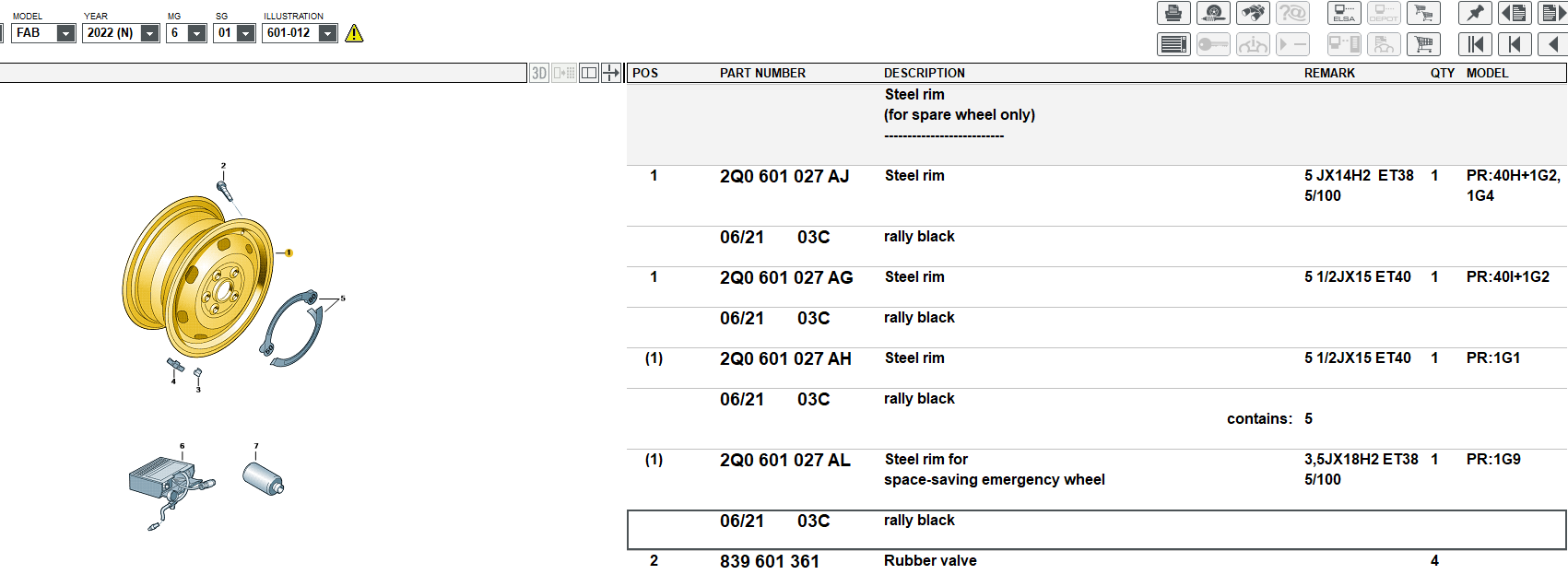Expand the YEAR dropdown showing 2022 (N)
This screenshot has width=1568, height=586.
point(149,33)
